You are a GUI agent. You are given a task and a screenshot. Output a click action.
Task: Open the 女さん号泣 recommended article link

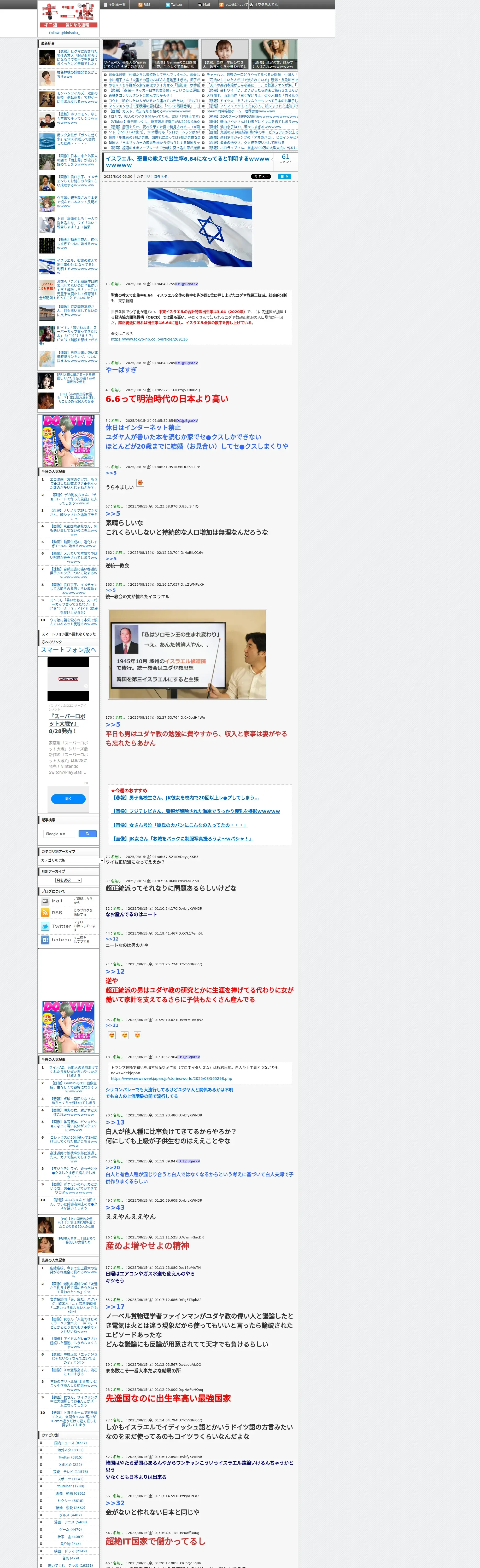(x=179, y=825)
